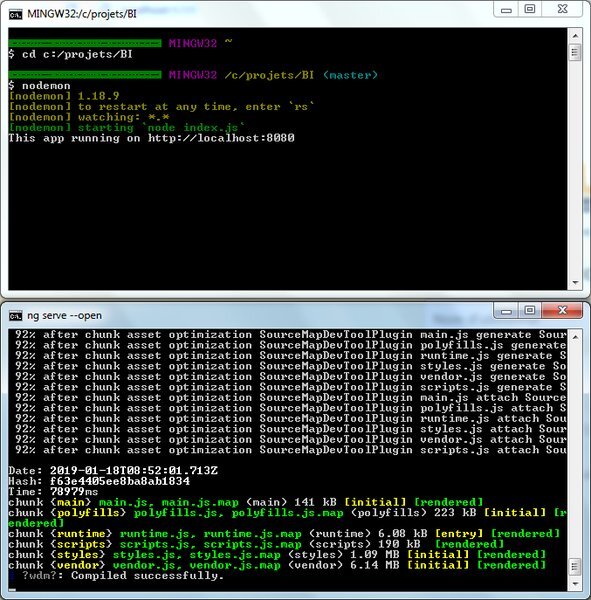
Task: Close the MINGW32 terminal window
Action: 562,10
